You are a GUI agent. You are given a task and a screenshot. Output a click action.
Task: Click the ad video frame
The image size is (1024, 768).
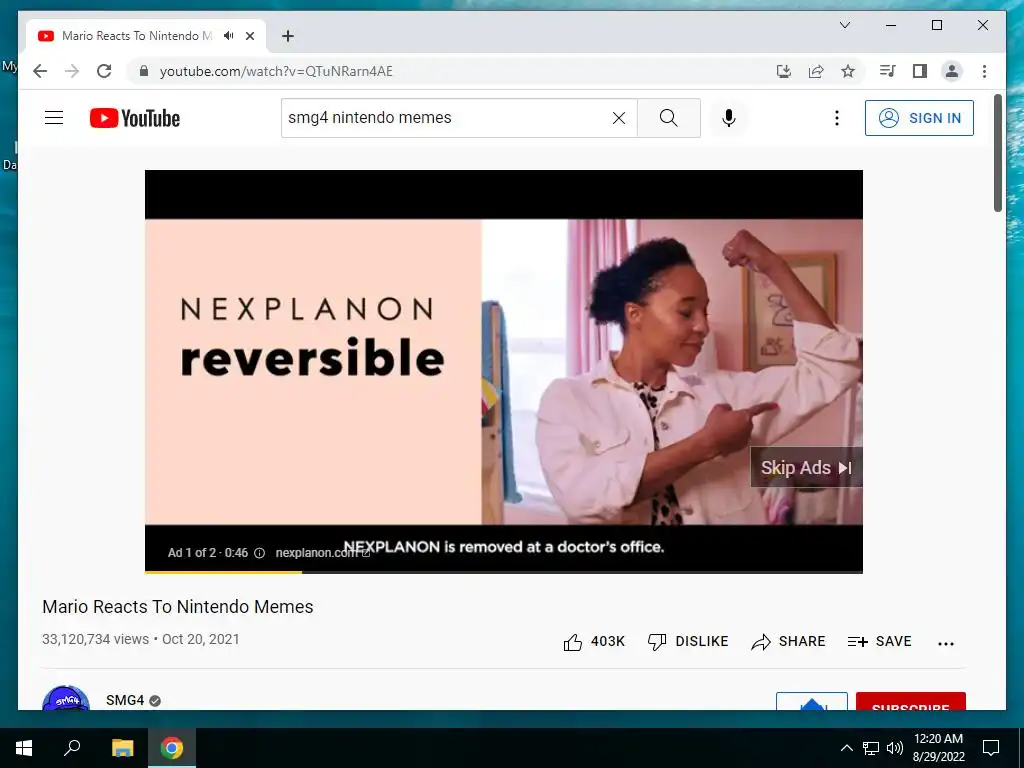click(x=504, y=371)
